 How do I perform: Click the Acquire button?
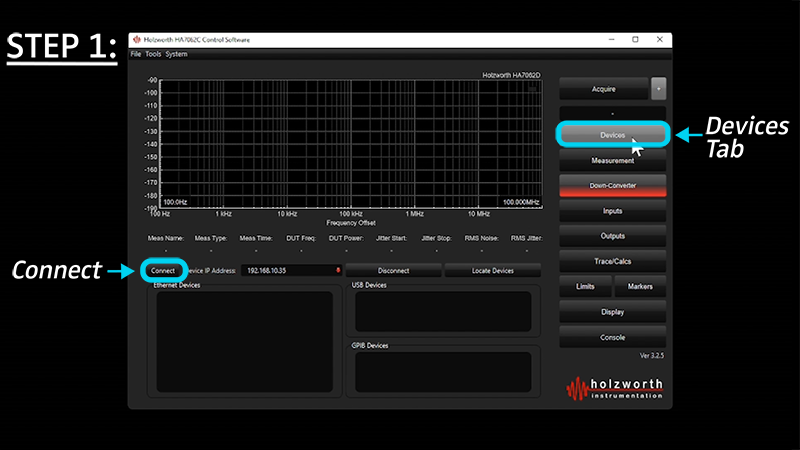point(604,89)
